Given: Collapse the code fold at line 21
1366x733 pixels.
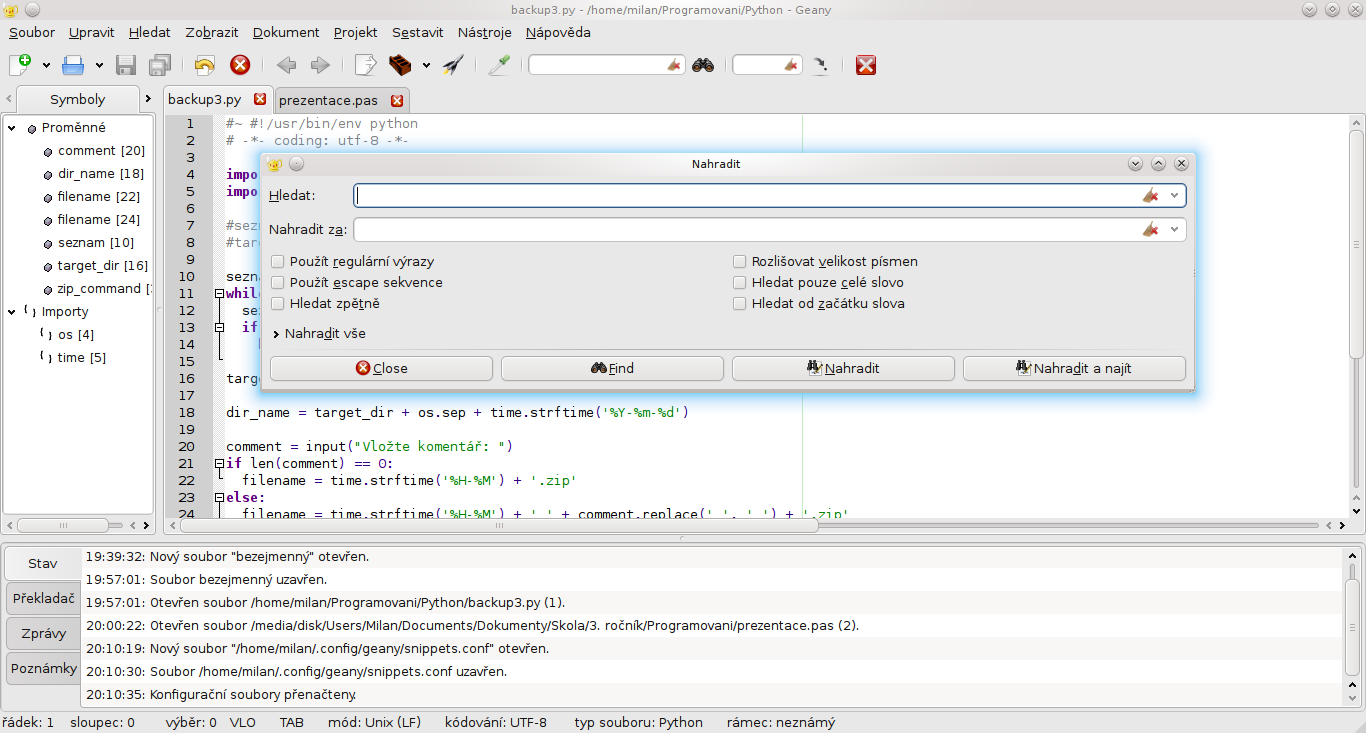Looking at the screenshot, I should 219,463.
